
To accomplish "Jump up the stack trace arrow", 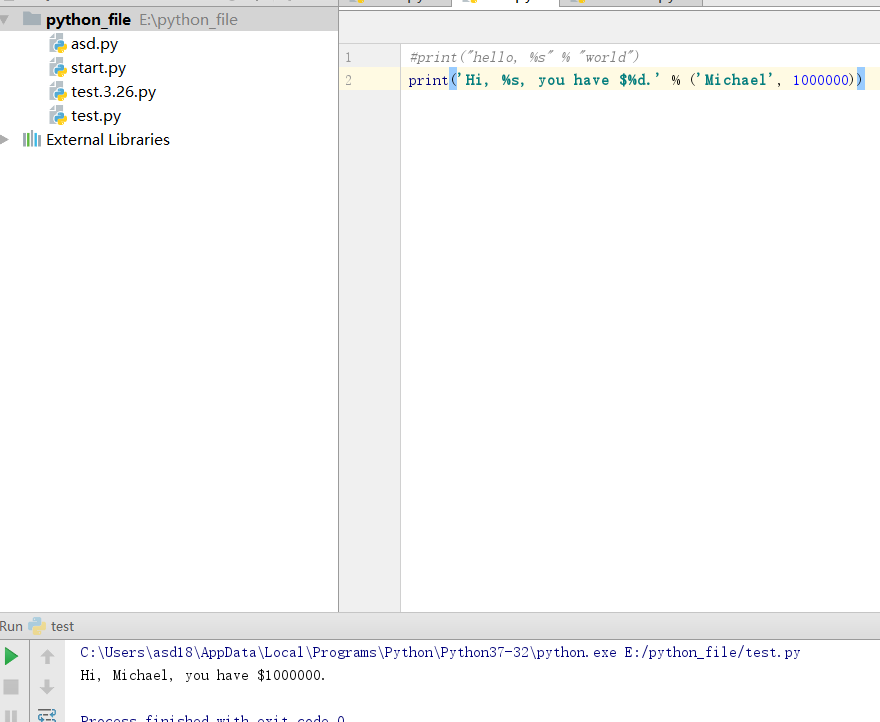I will click(x=47, y=656).
